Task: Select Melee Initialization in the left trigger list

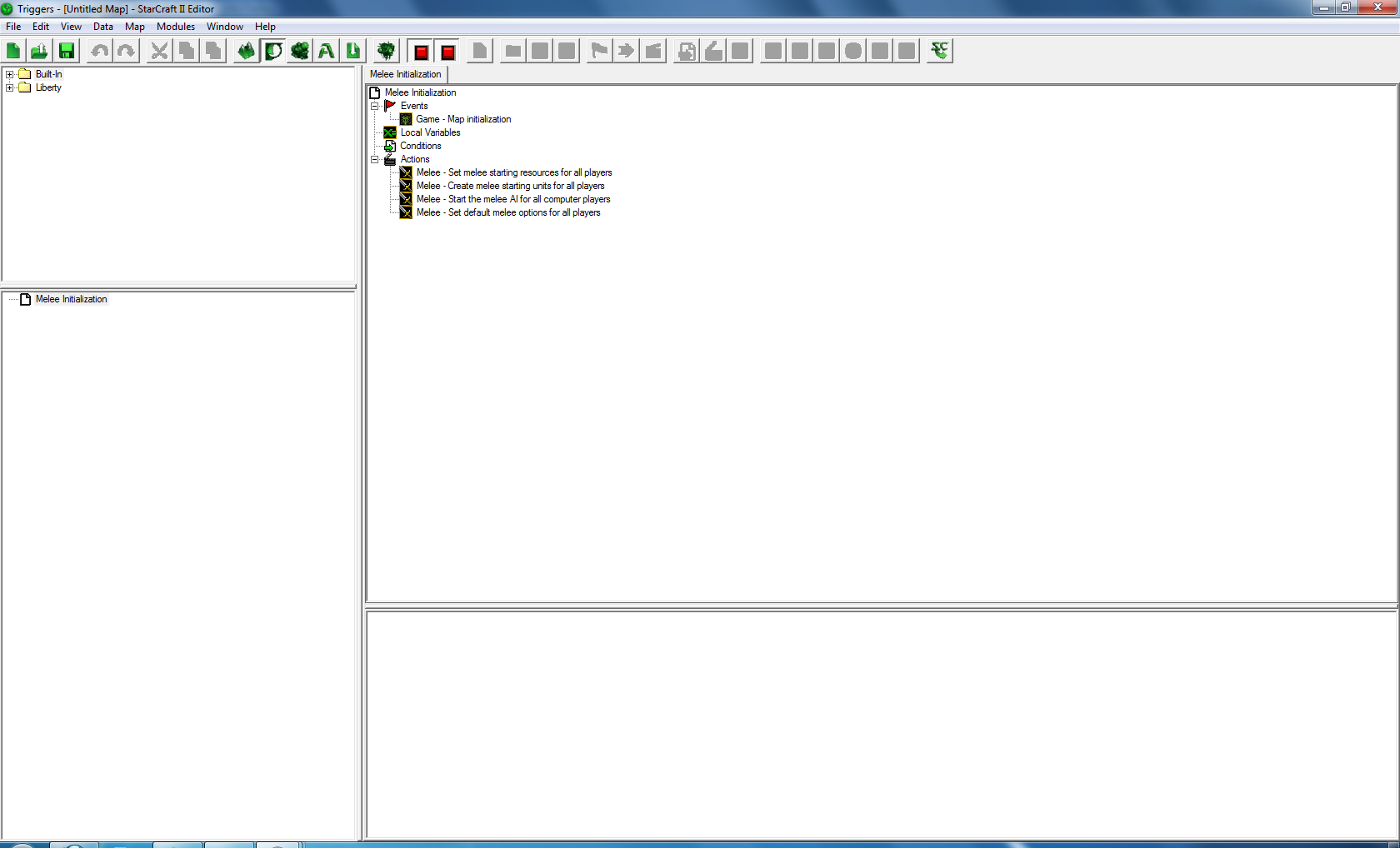Action: (72, 299)
